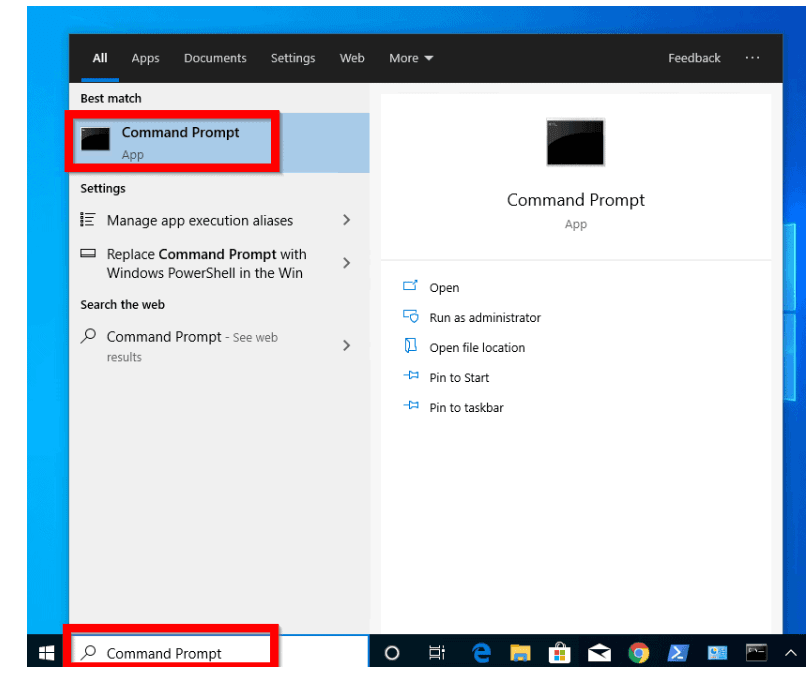Switch to the Apps search tab
The image size is (811, 675).
pos(145,58)
